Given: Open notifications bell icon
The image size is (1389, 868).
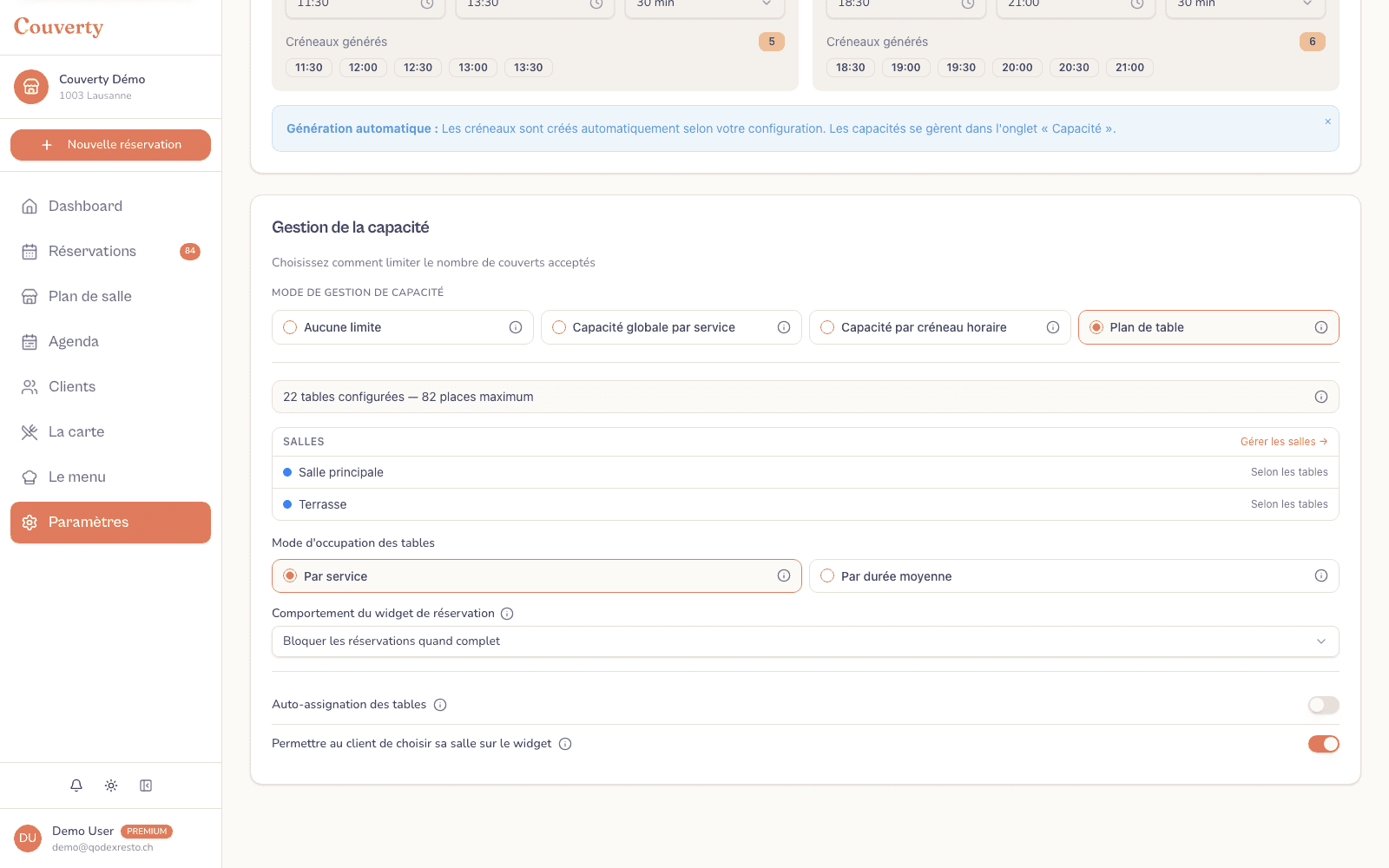Looking at the screenshot, I should click(76, 786).
